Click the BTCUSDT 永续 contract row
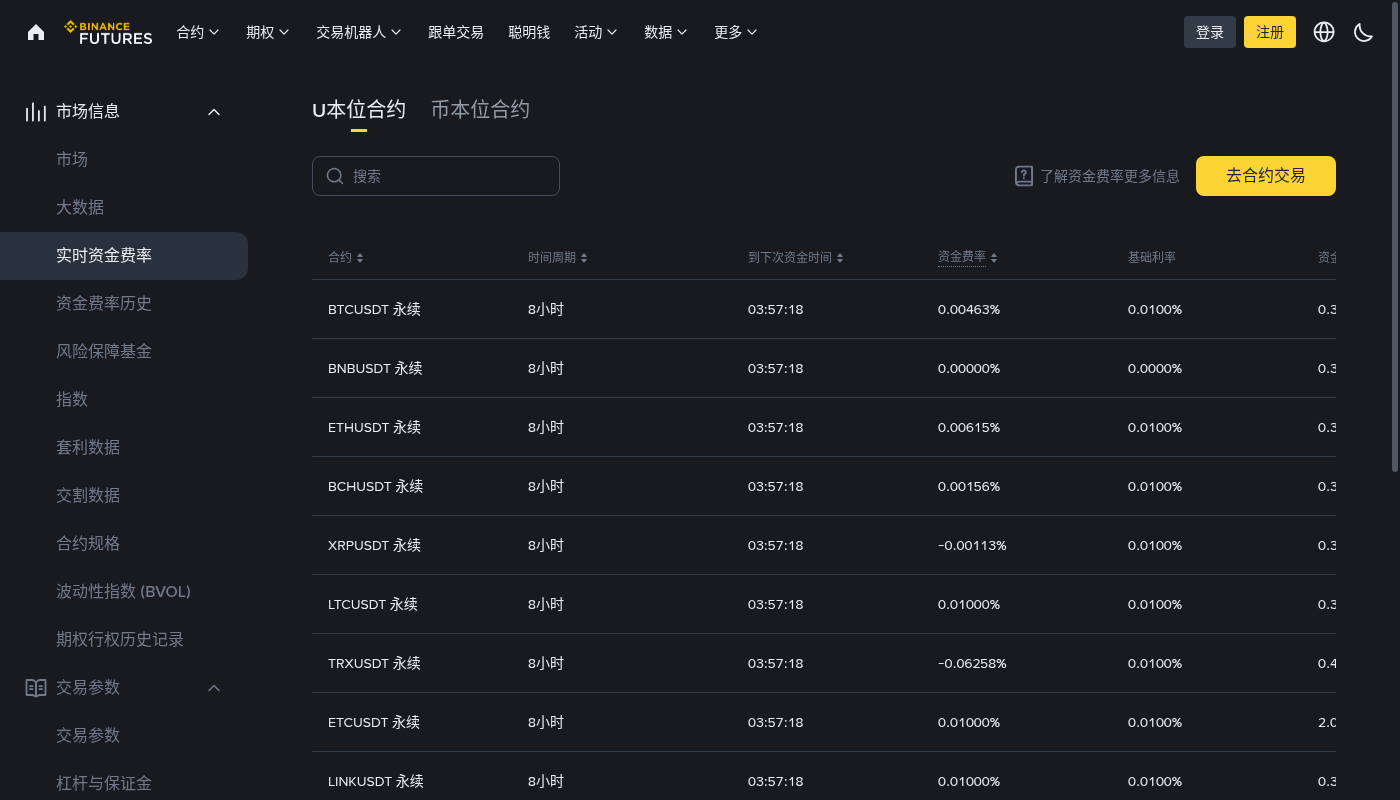The width and height of the screenshot is (1400, 800). tap(824, 309)
